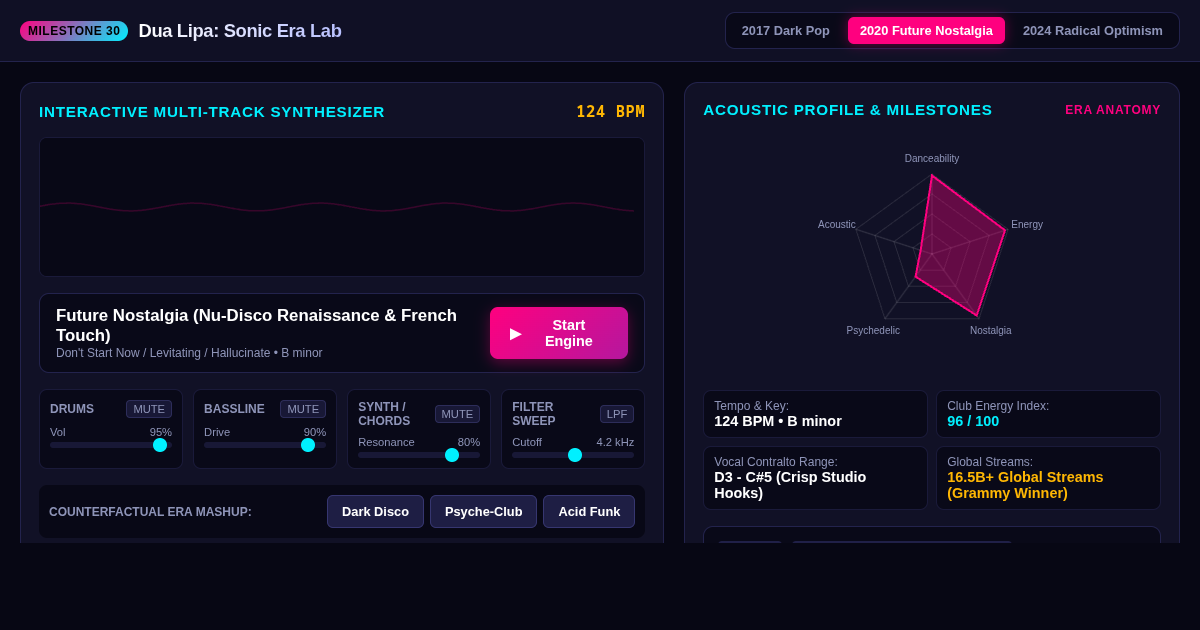
Task: Click the Acoustic Profile & Milestones heading
Action: coord(848,110)
